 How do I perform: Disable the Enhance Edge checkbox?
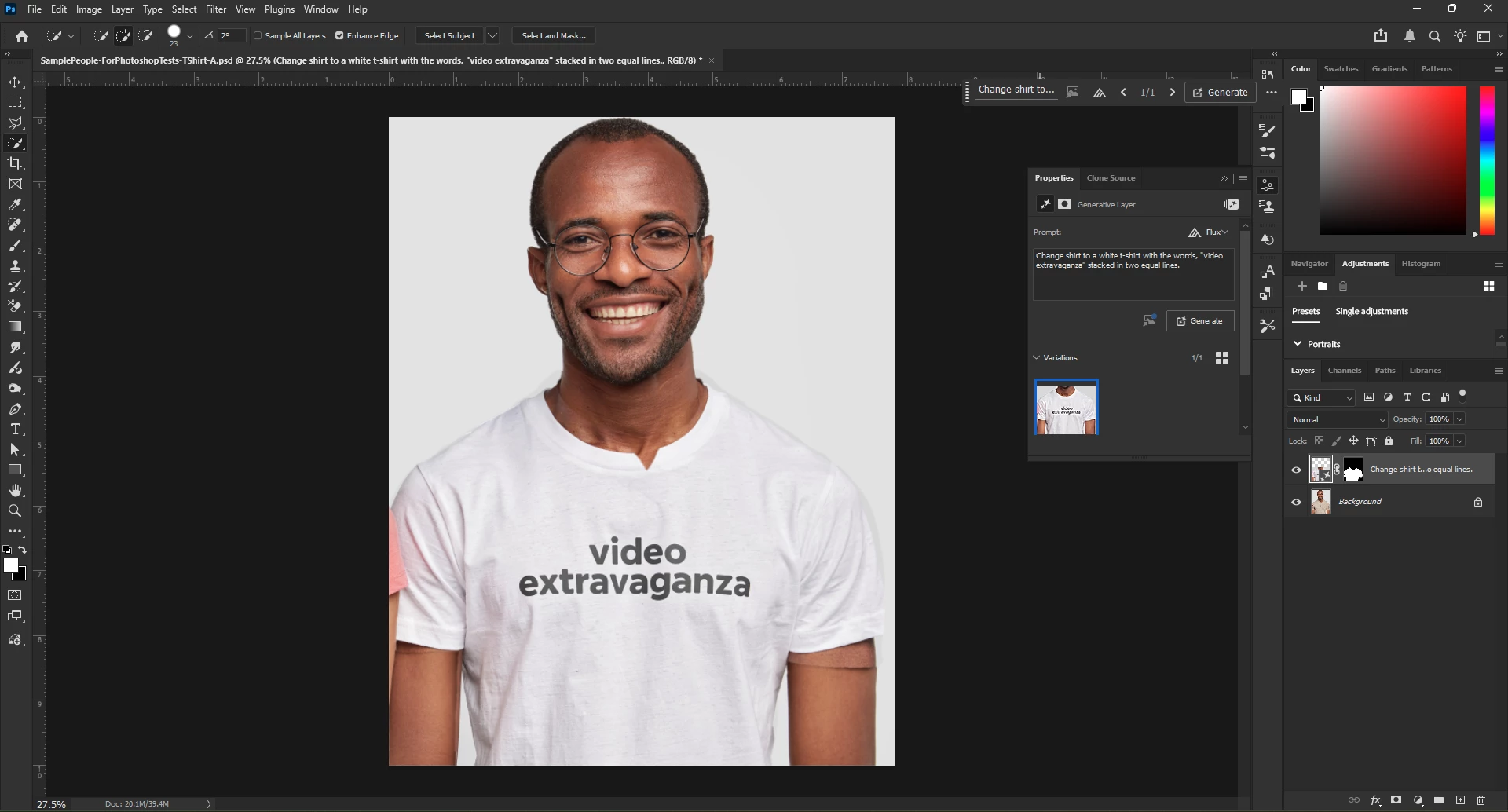tap(339, 36)
